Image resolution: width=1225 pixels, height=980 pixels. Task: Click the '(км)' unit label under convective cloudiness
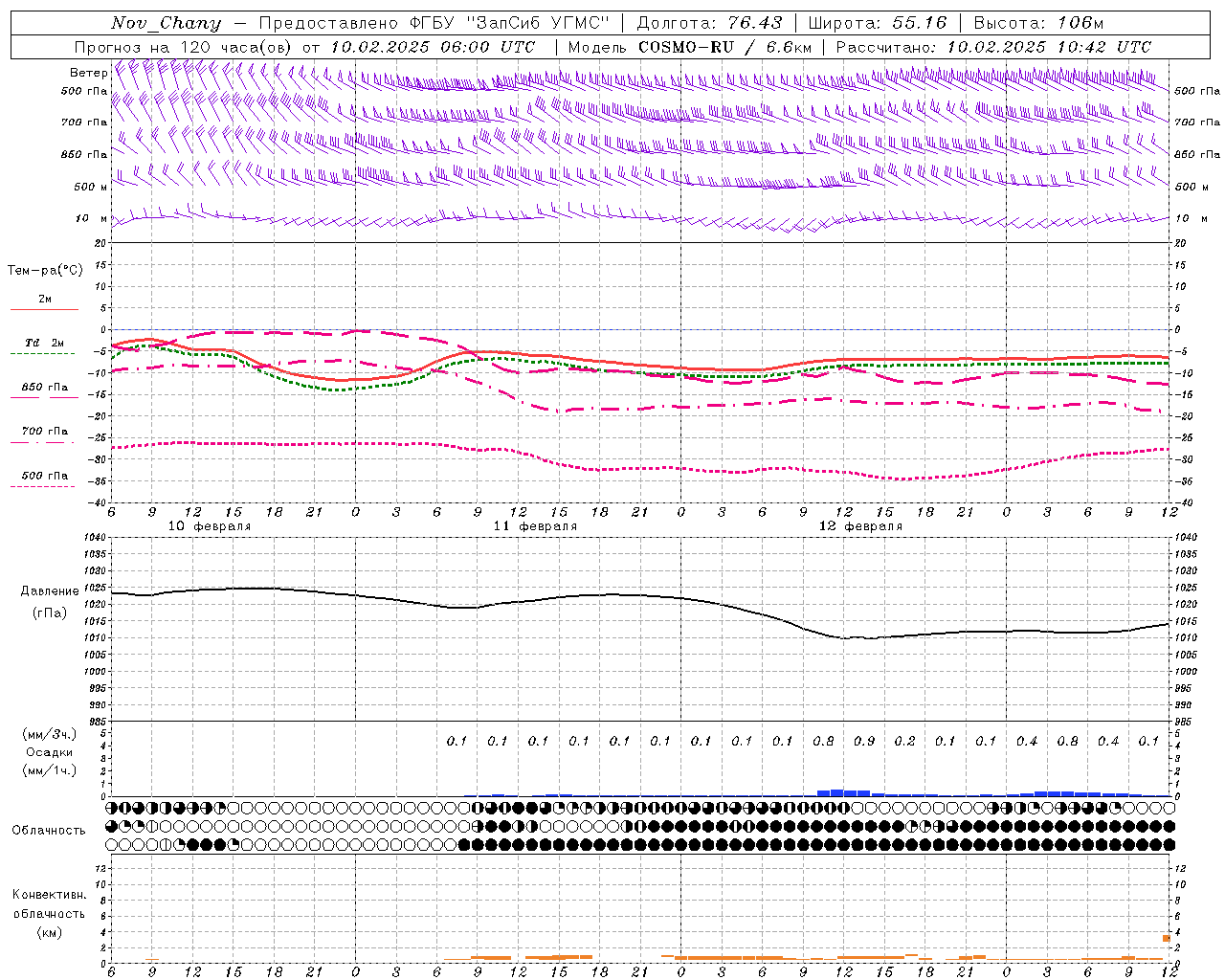tap(49, 932)
